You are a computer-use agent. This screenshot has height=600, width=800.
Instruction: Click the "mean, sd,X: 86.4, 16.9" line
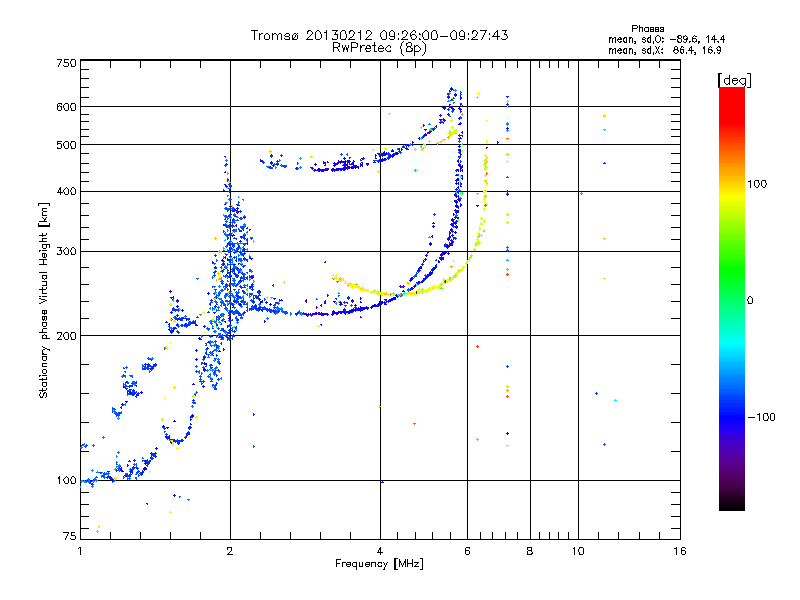tap(664, 50)
